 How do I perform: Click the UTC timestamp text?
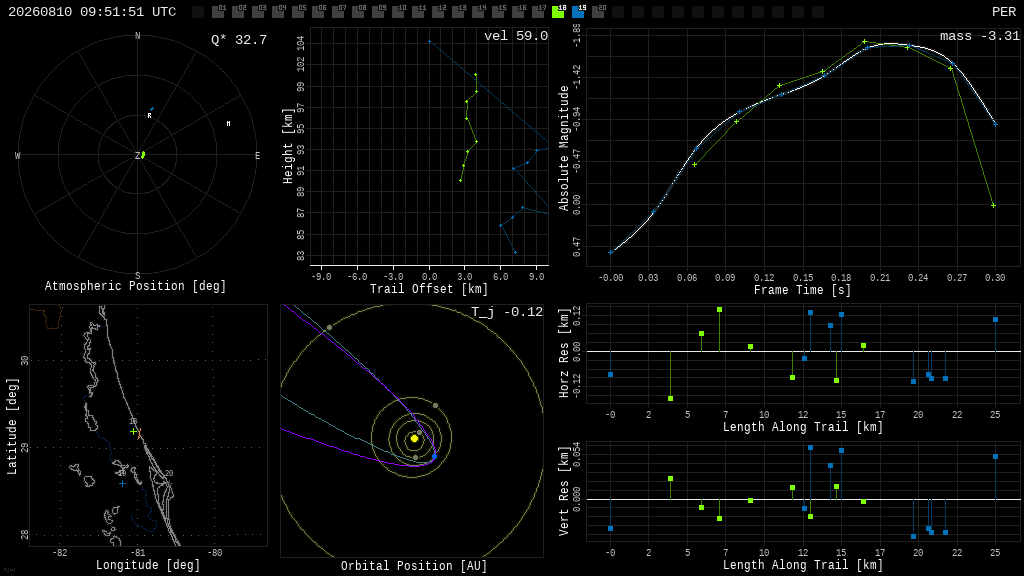[92, 12]
